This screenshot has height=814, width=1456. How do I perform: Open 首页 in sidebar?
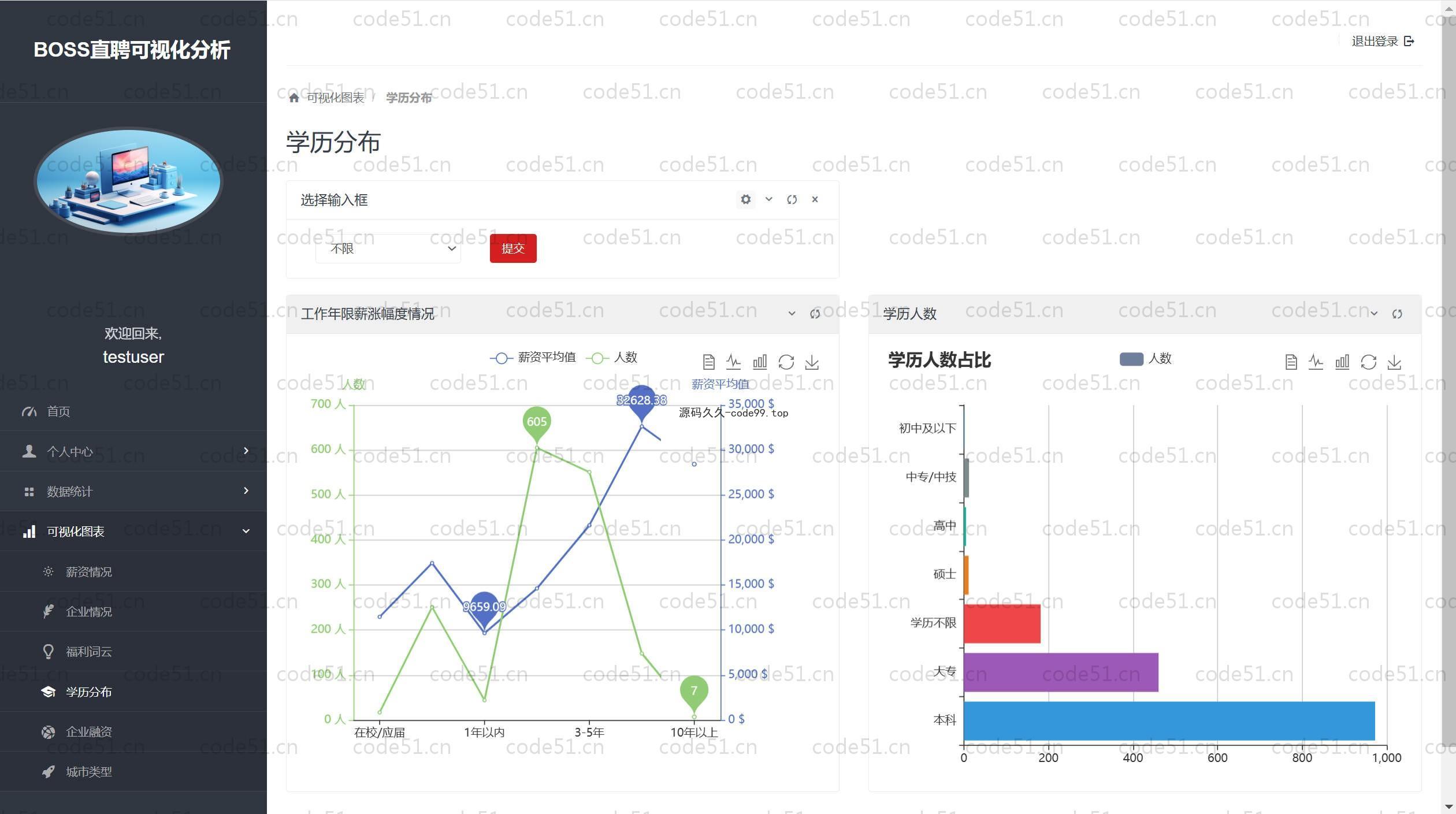[133, 411]
